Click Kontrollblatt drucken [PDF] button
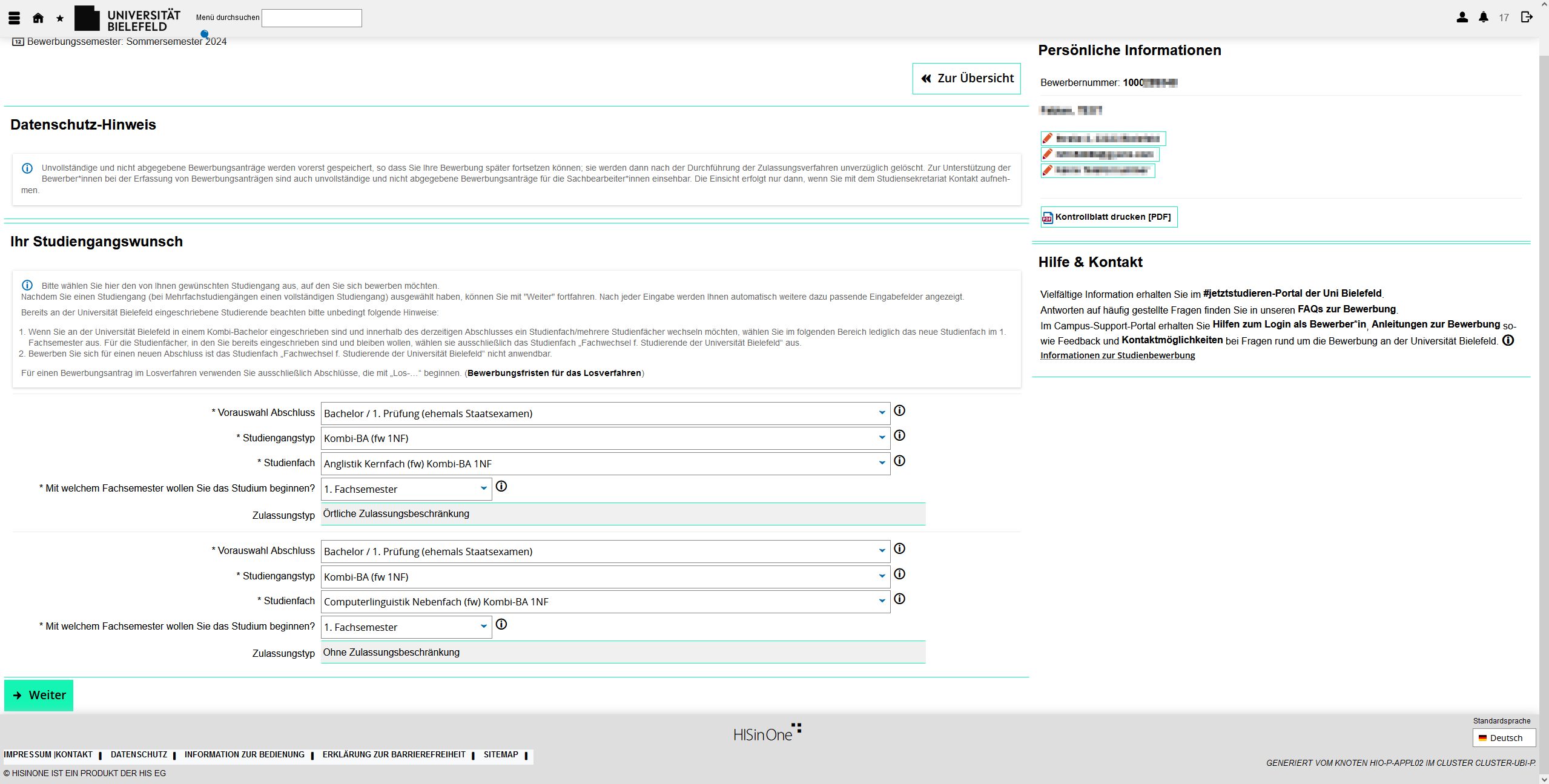1549x784 pixels. pos(1109,217)
